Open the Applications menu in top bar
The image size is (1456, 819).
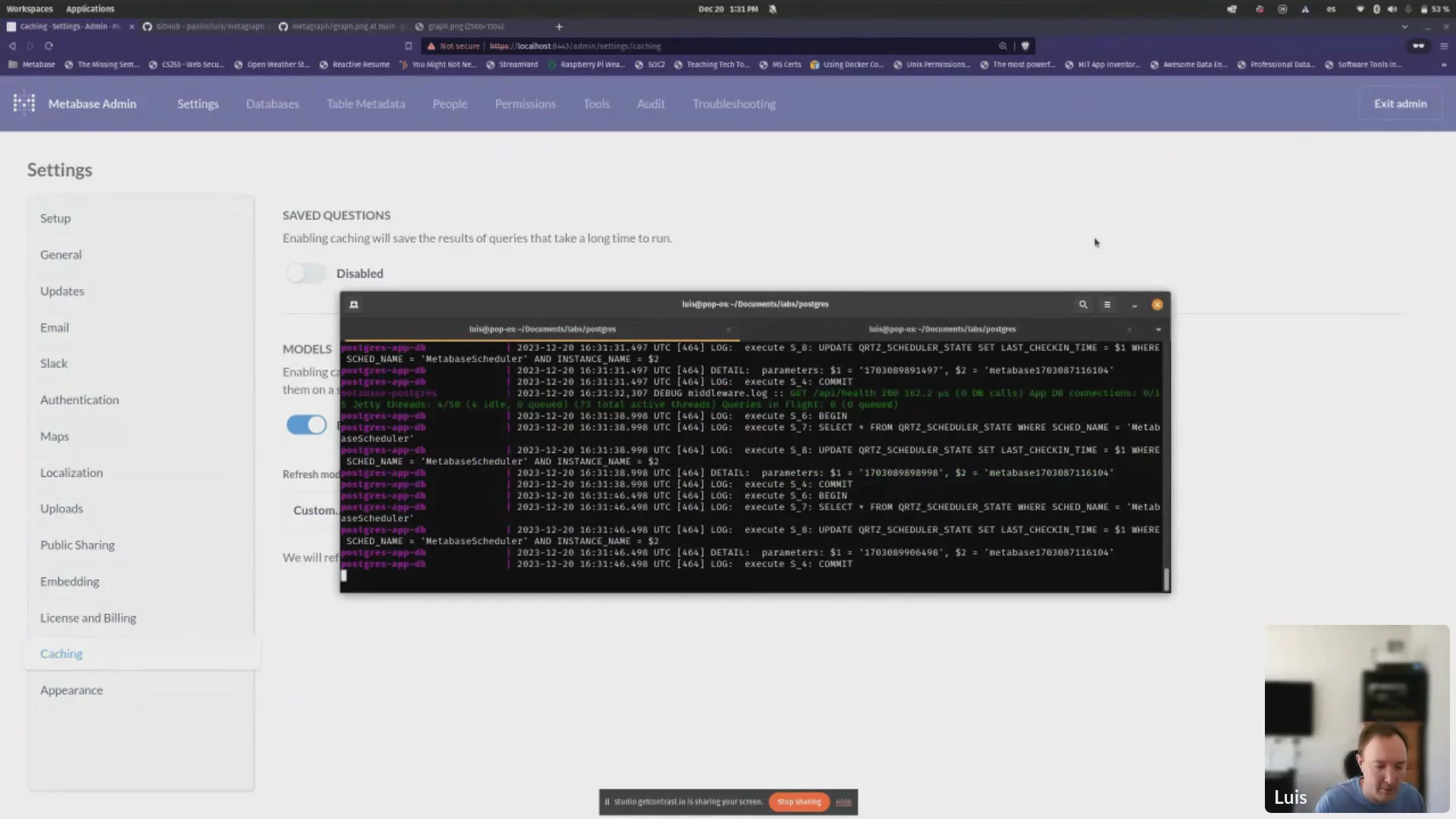(x=90, y=9)
